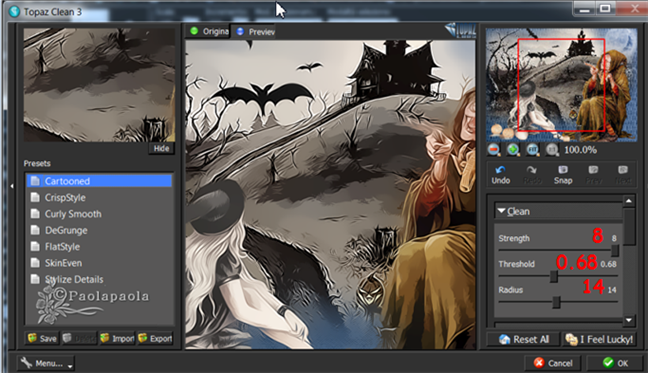The width and height of the screenshot is (648, 373).
Task: Click the Threshold value 0.68 field
Action: [x=608, y=264]
